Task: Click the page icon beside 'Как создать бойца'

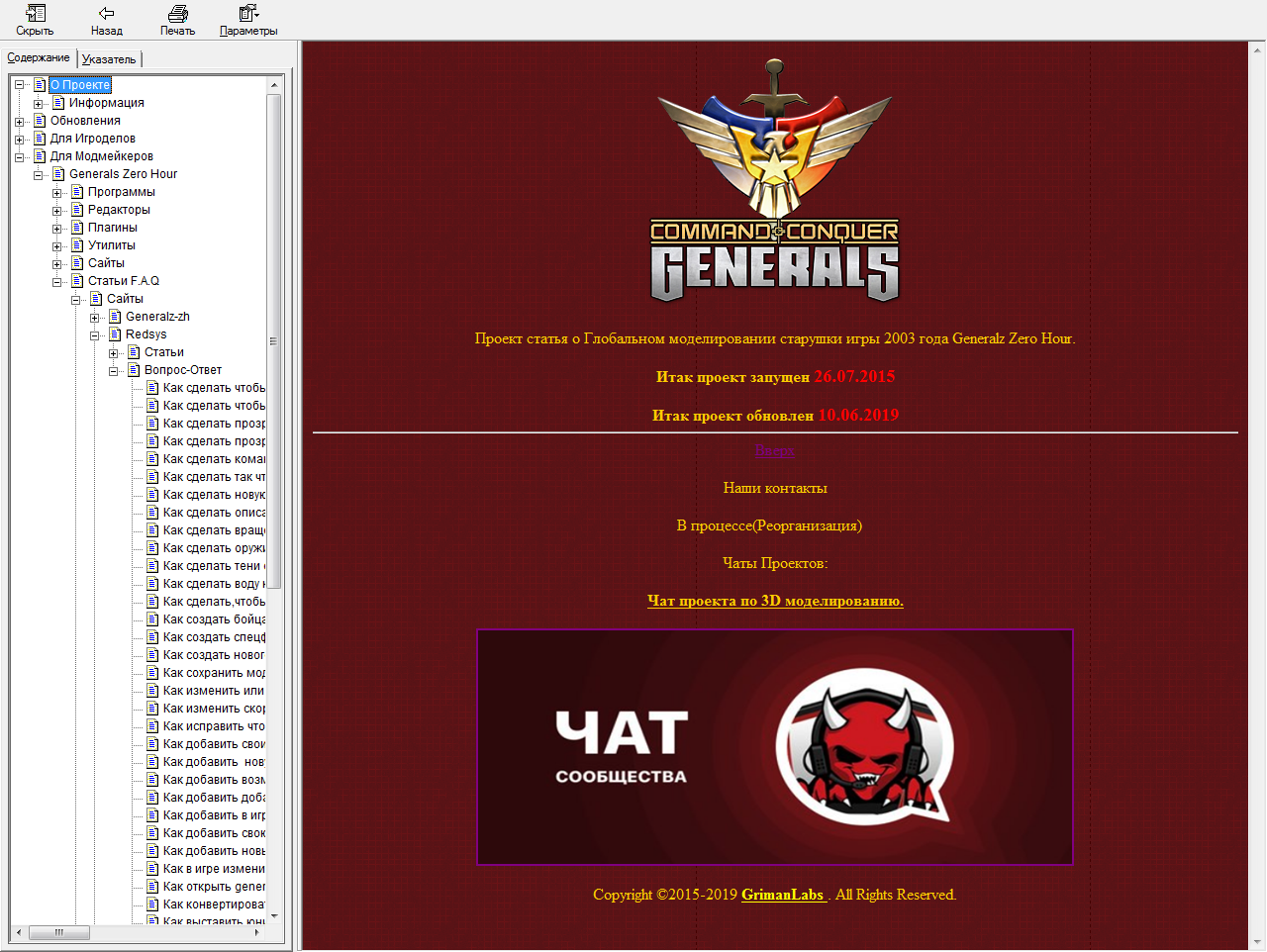Action: pos(152,619)
